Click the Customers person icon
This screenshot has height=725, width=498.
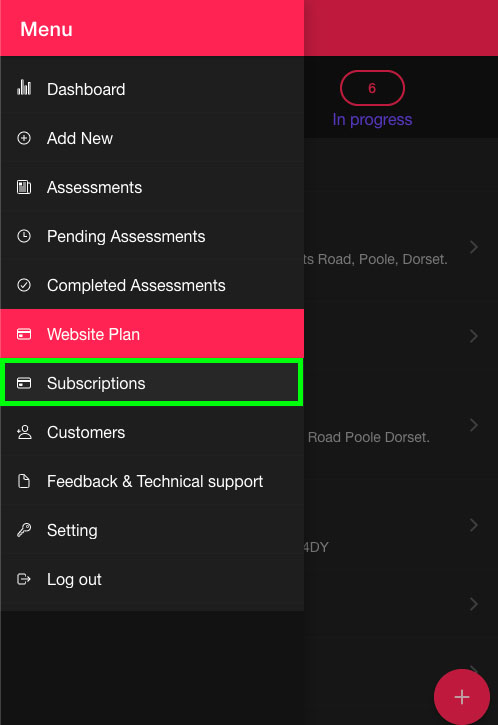[x=24, y=432]
